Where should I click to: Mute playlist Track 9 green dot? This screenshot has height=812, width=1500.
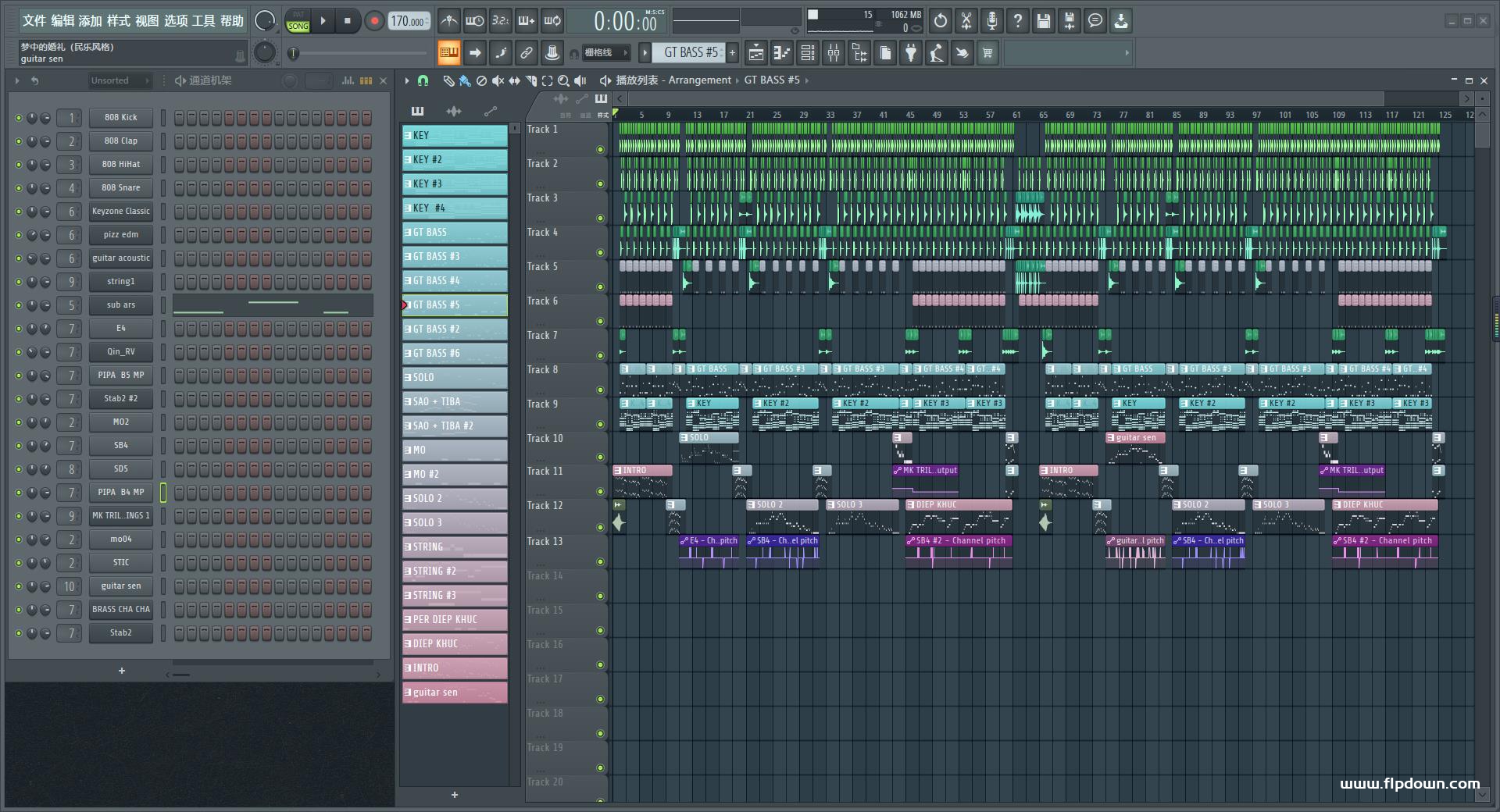[600, 424]
